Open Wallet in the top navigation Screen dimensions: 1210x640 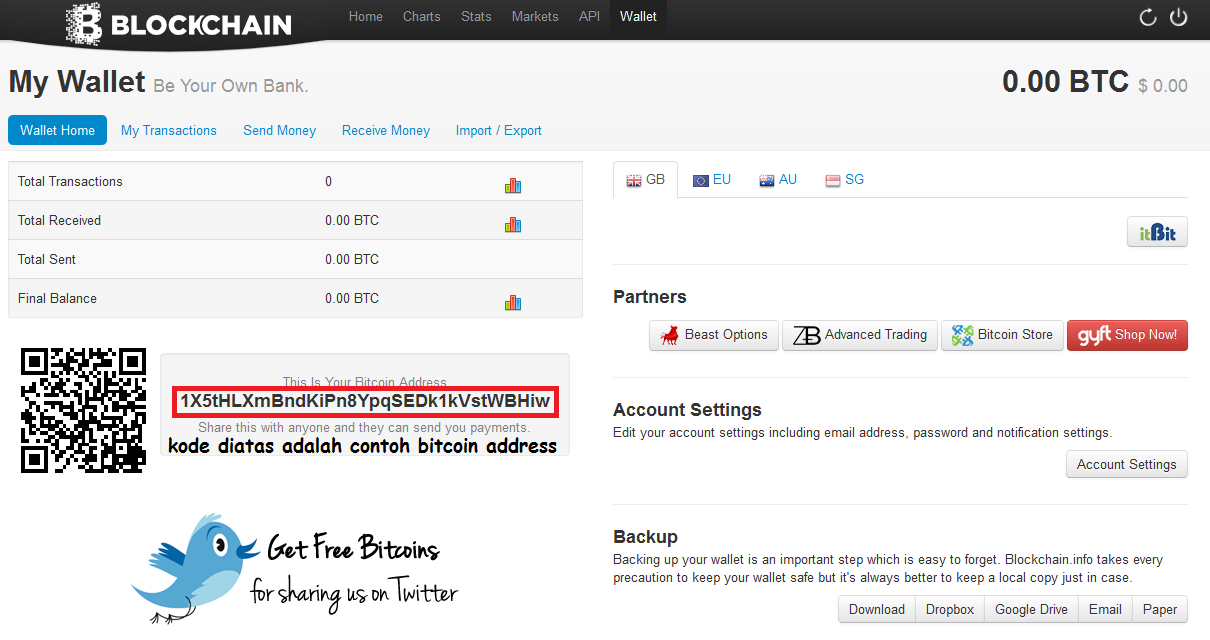point(638,16)
